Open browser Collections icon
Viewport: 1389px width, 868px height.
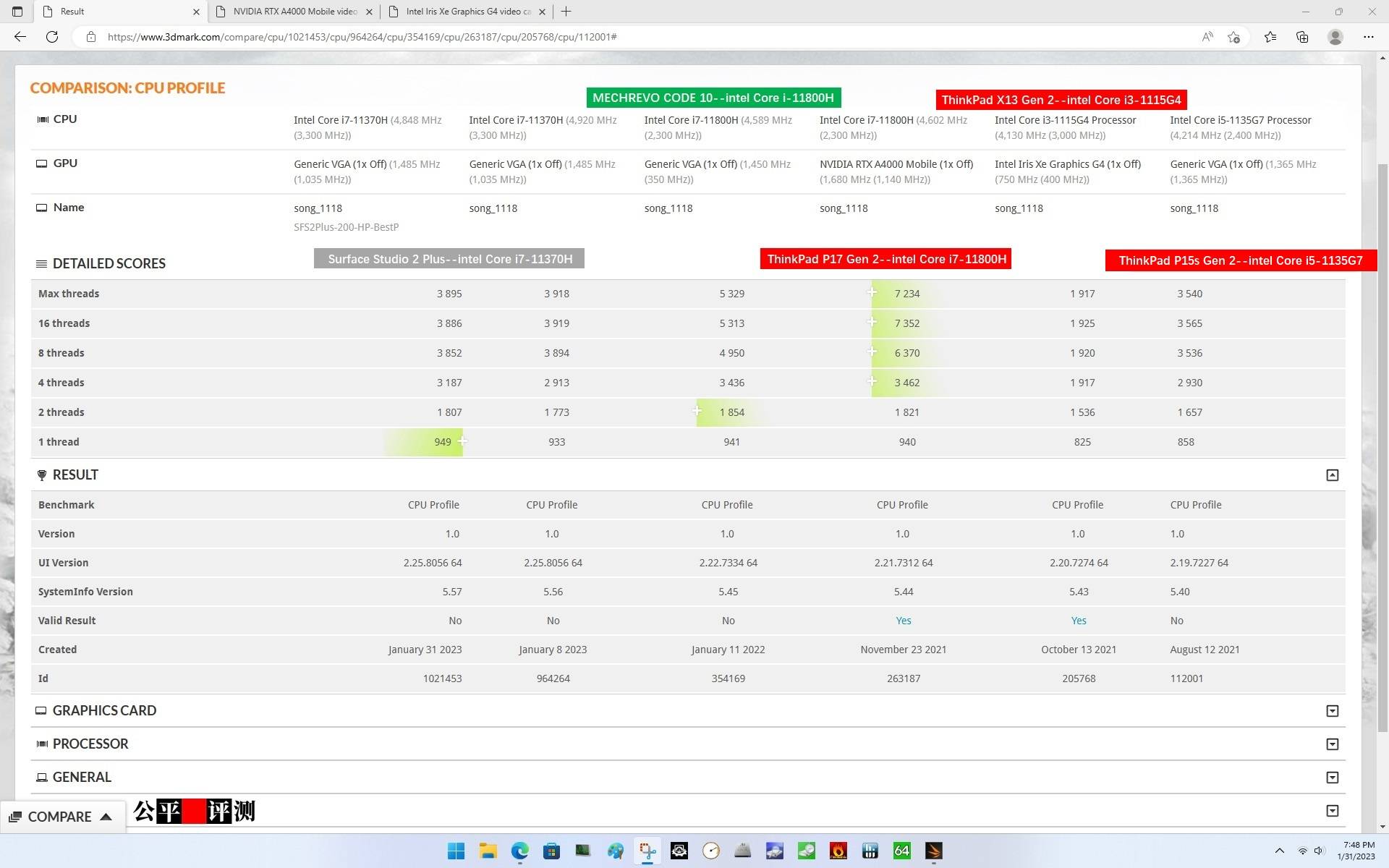coord(1302,37)
